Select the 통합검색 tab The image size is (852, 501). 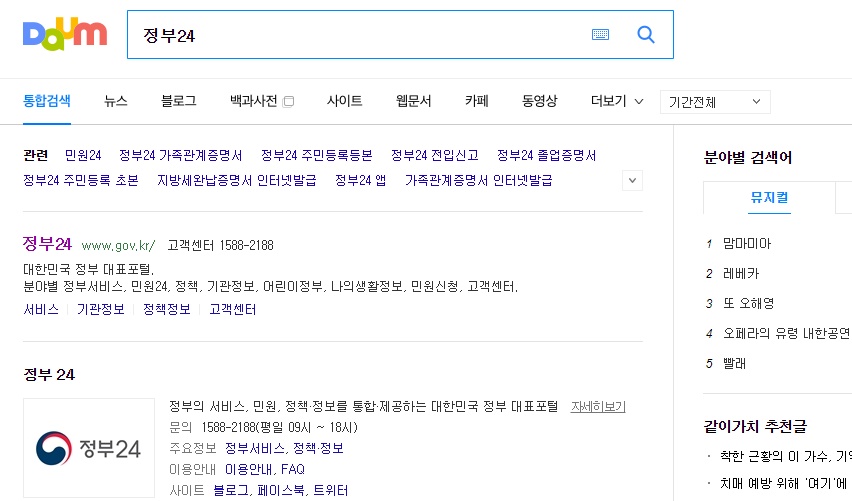click(47, 101)
